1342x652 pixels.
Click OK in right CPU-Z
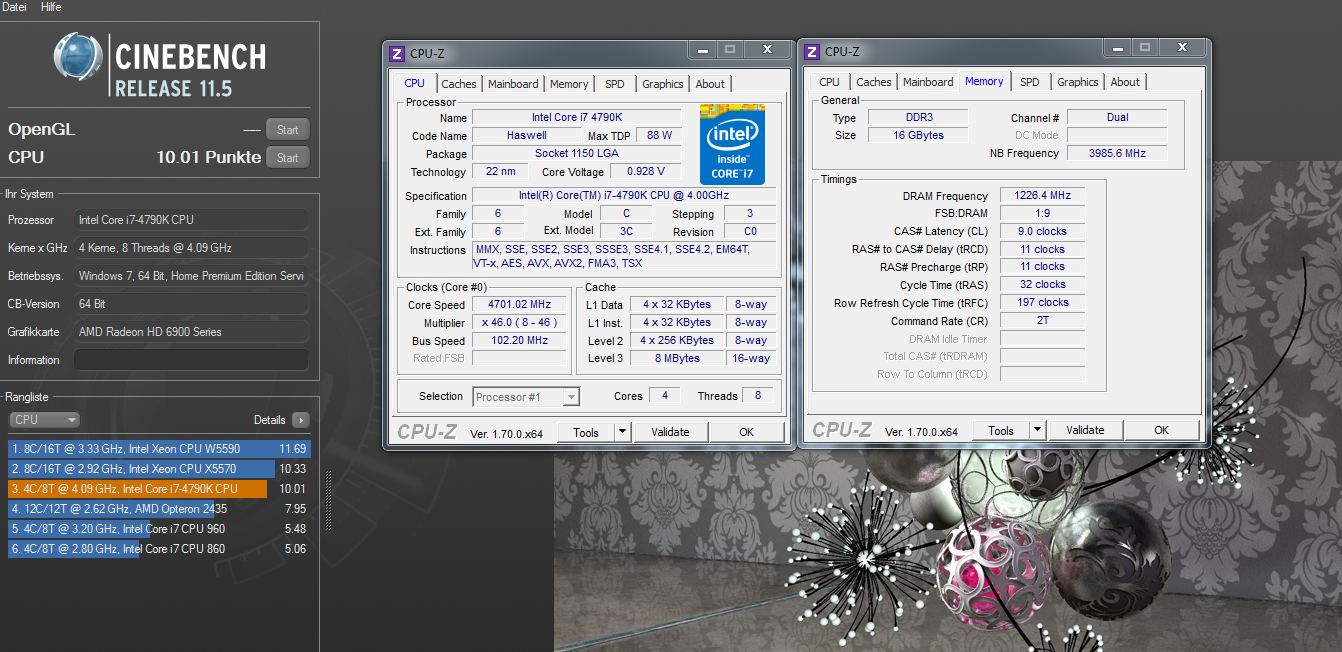click(1161, 431)
